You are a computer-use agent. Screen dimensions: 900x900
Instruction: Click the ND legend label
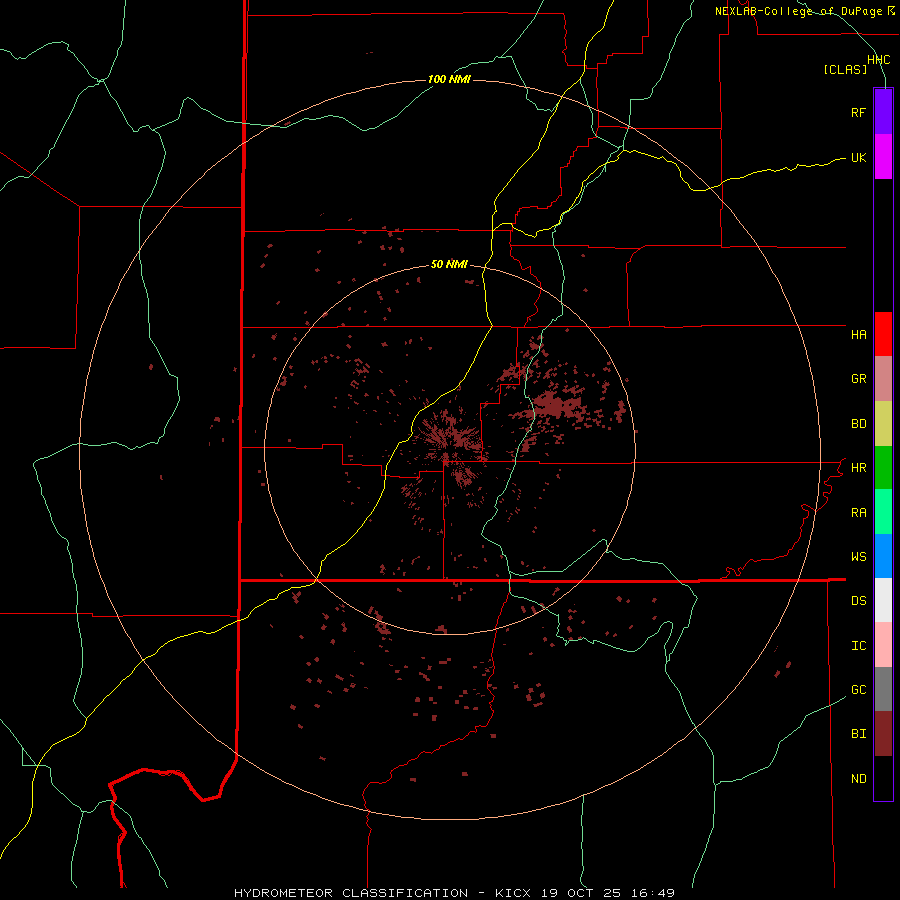(858, 779)
